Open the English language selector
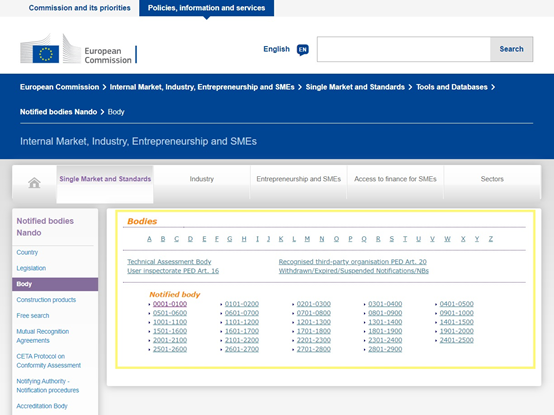The width and height of the screenshot is (554, 415). coord(276,49)
